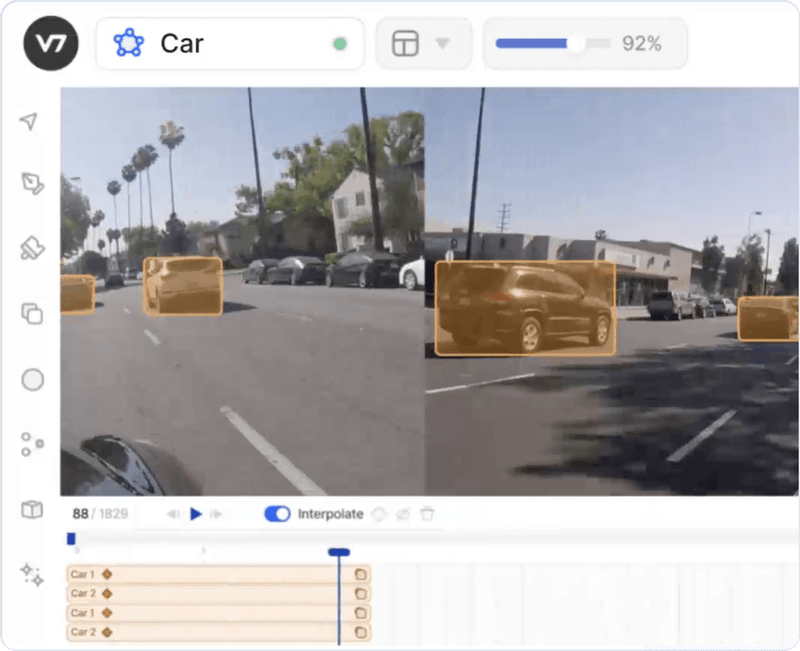Open the Car class selector dropdown

(230, 43)
